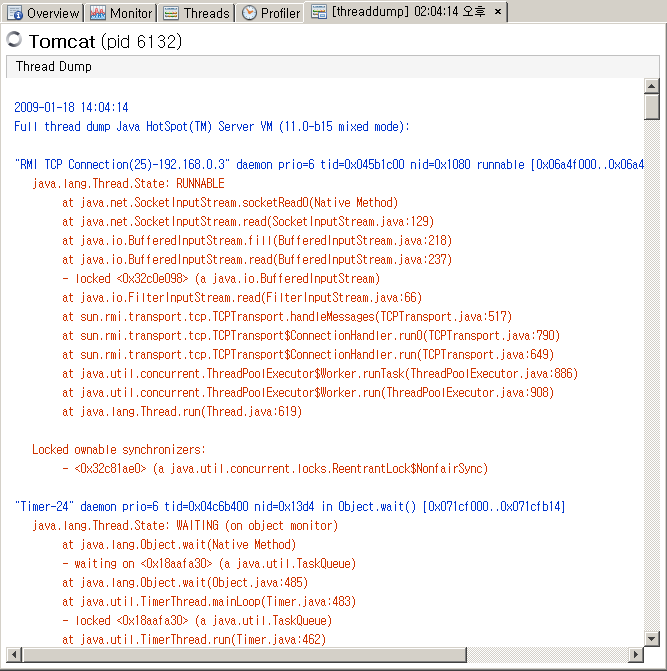Click vertical scrollbar up arrow
667x671 pixels.
(x=651, y=86)
